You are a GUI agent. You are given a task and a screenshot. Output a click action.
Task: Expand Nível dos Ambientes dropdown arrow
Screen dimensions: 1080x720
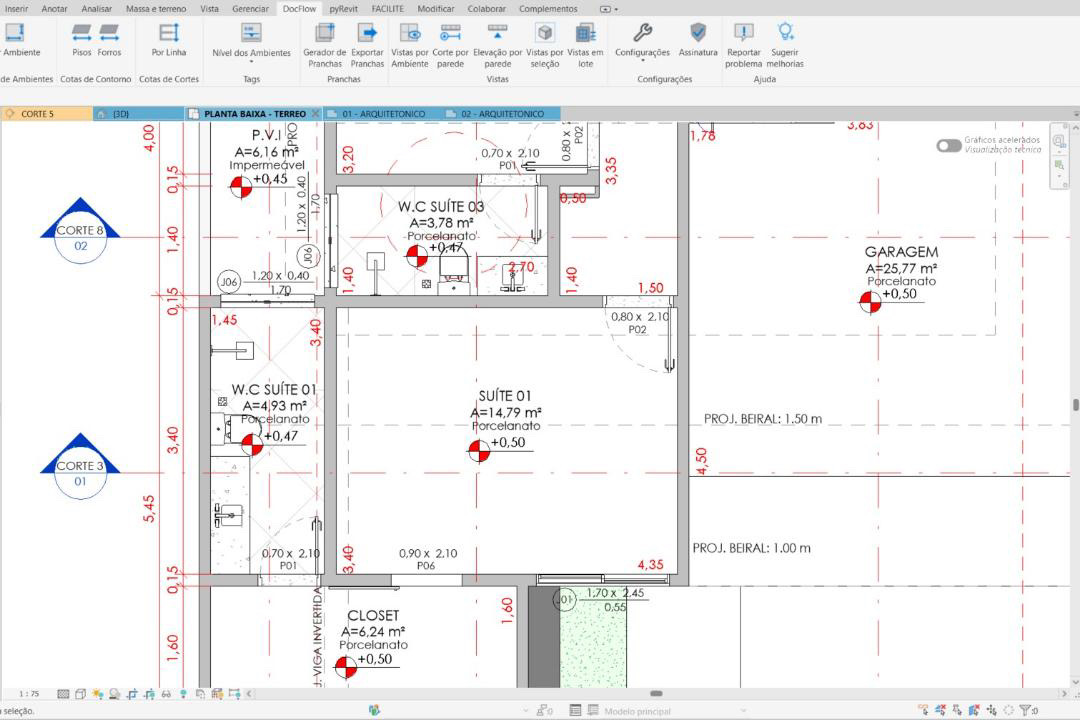(251, 62)
